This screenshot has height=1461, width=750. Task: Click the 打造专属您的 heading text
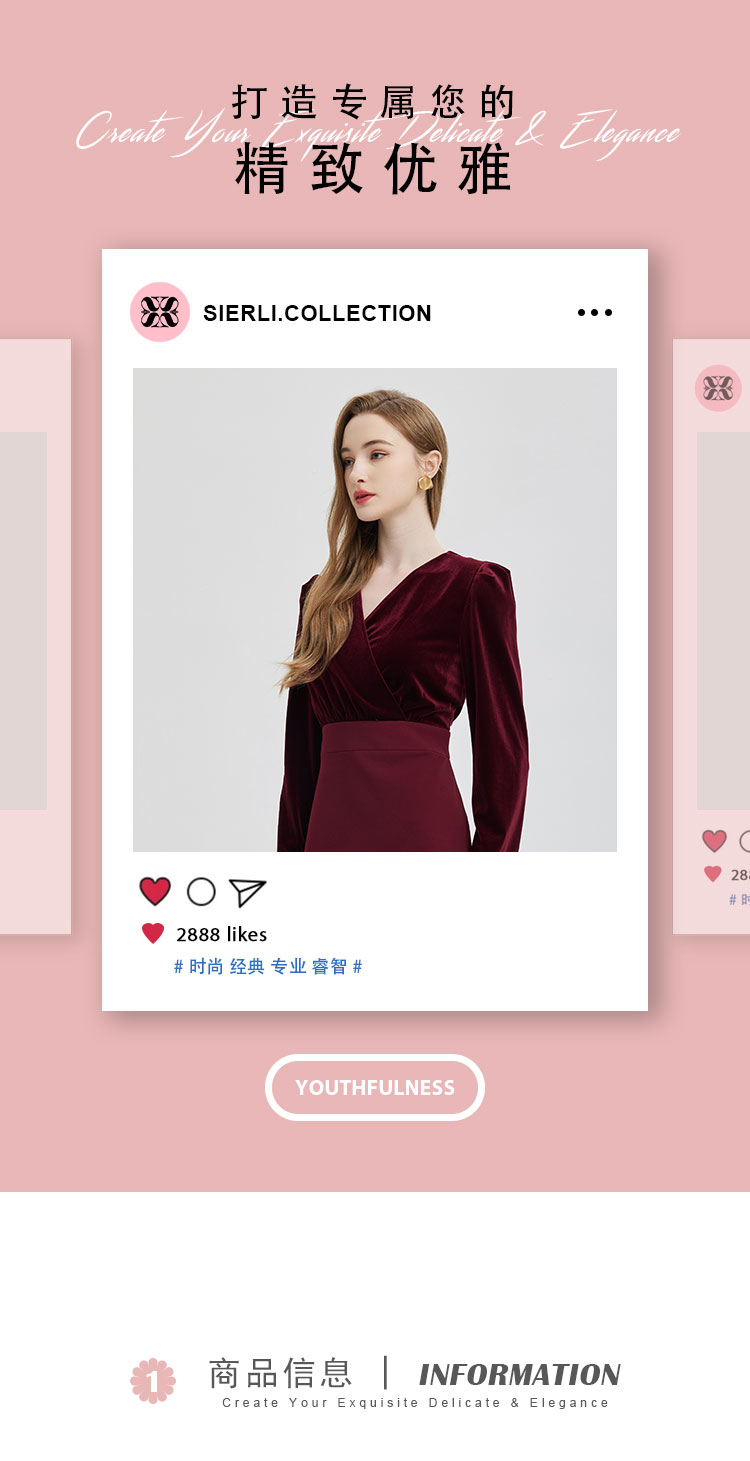[374, 102]
